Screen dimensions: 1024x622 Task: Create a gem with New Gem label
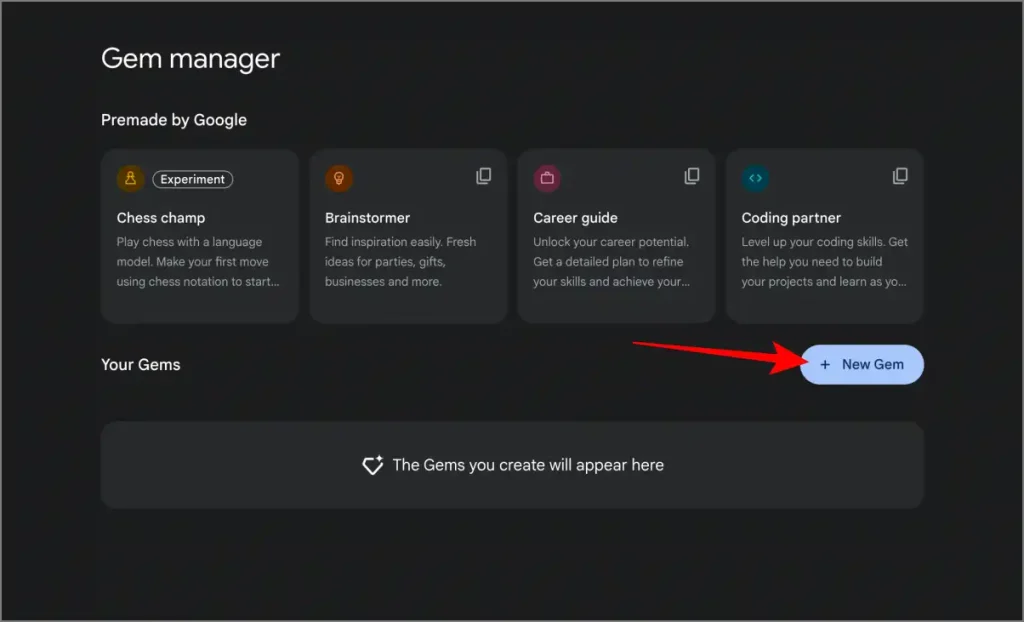(x=872, y=365)
